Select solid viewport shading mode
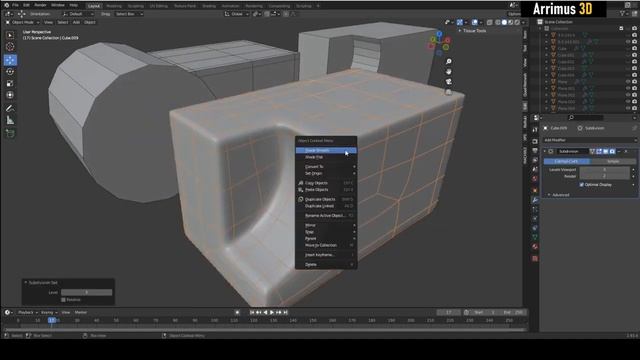The height and width of the screenshot is (360, 640). click(504, 22)
